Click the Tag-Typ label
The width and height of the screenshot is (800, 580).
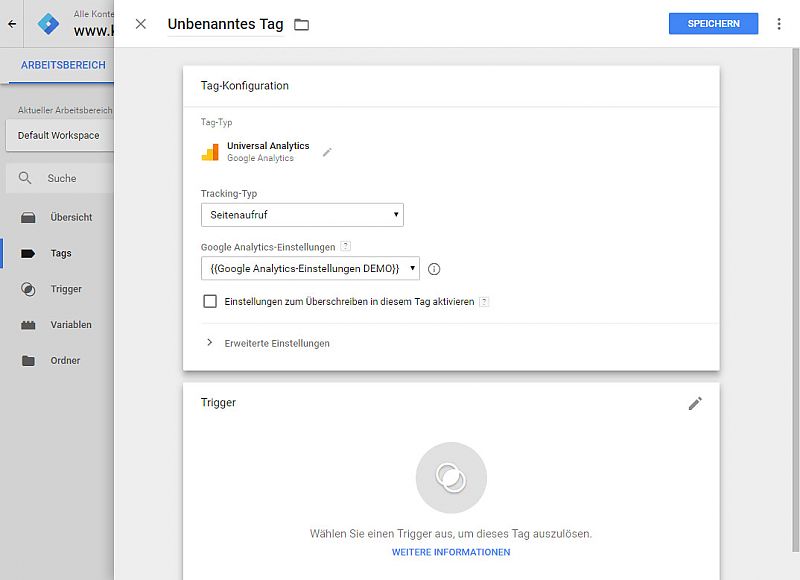click(216, 122)
